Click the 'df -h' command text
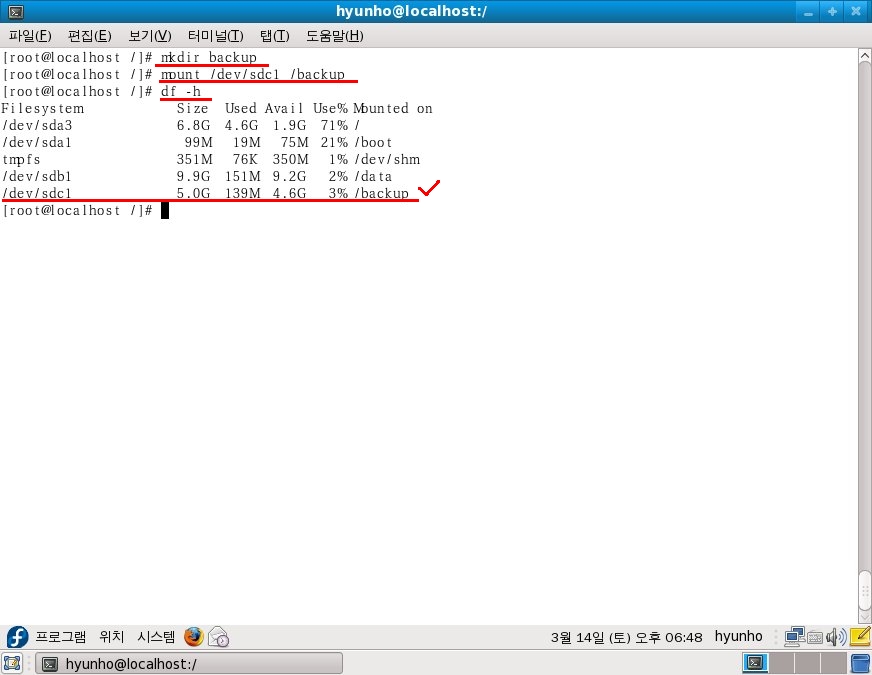 point(181,91)
